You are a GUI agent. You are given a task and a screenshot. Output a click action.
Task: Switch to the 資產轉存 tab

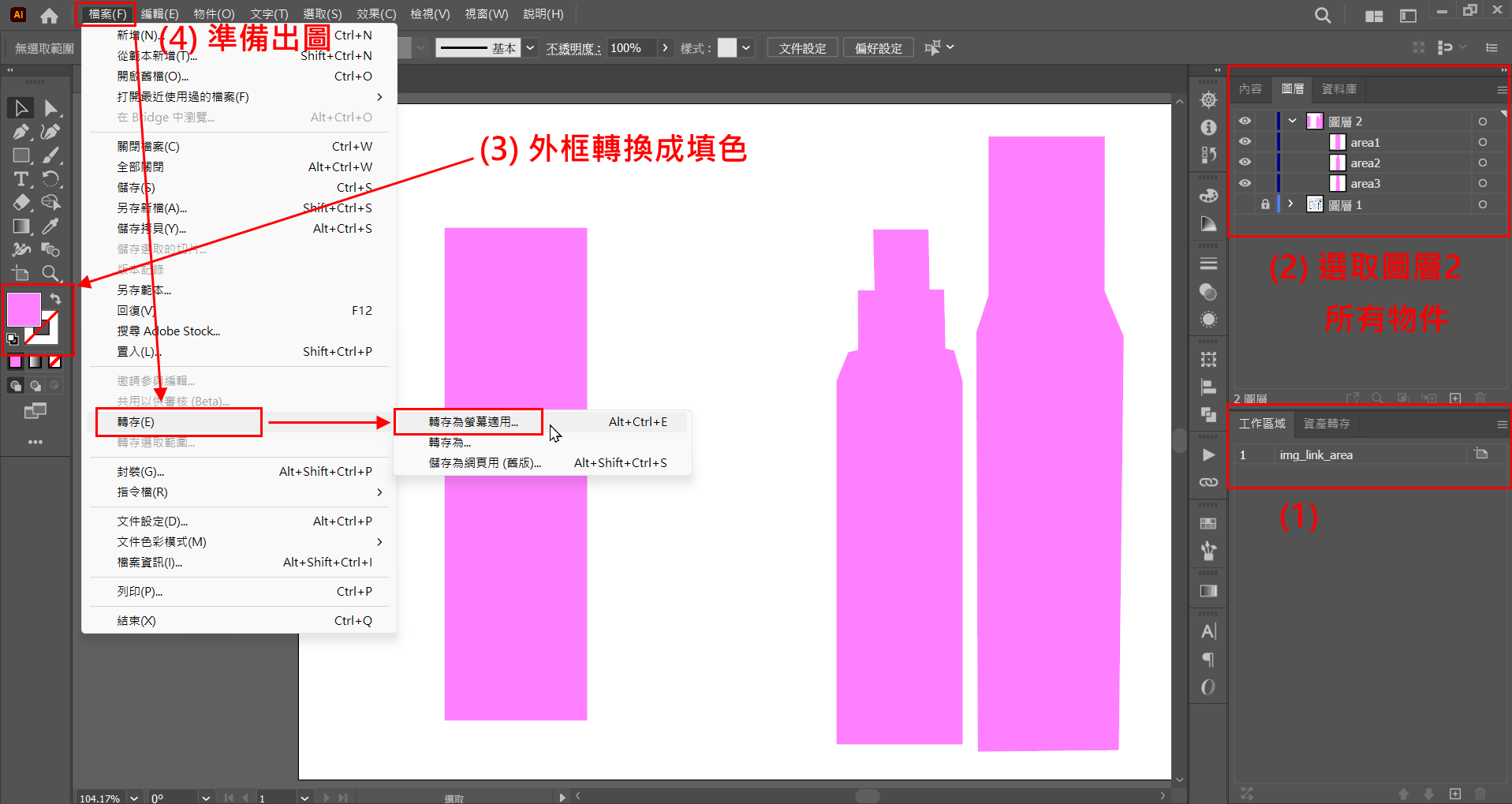pyautogui.click(x=1326, y=424)
